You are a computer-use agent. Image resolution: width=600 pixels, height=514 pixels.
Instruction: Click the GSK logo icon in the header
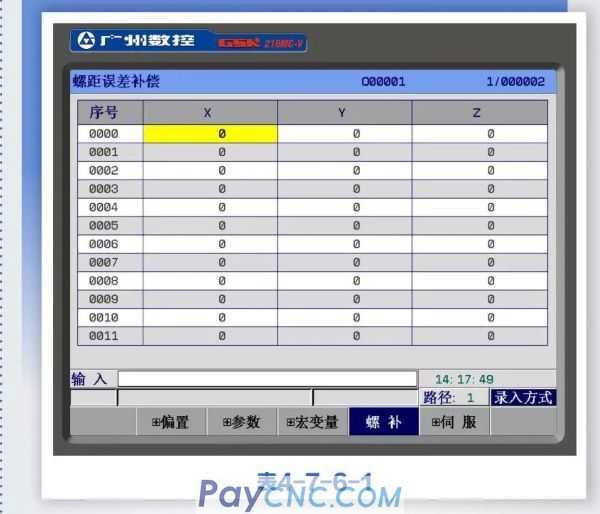[x=86, y=41]
